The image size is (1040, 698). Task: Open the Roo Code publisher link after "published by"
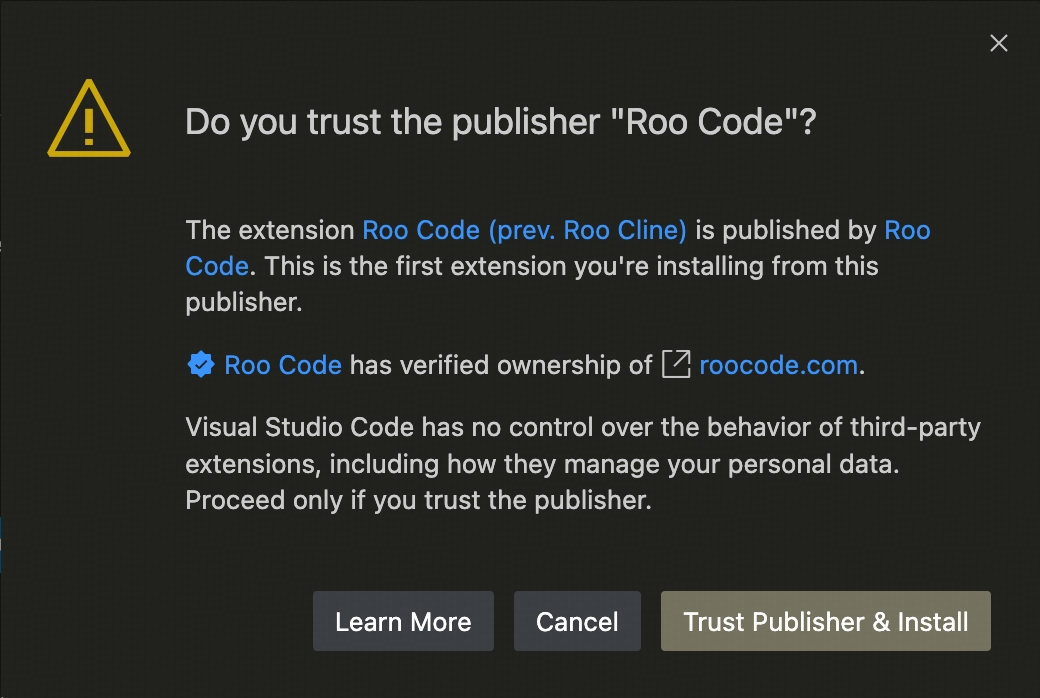(907, 230)
